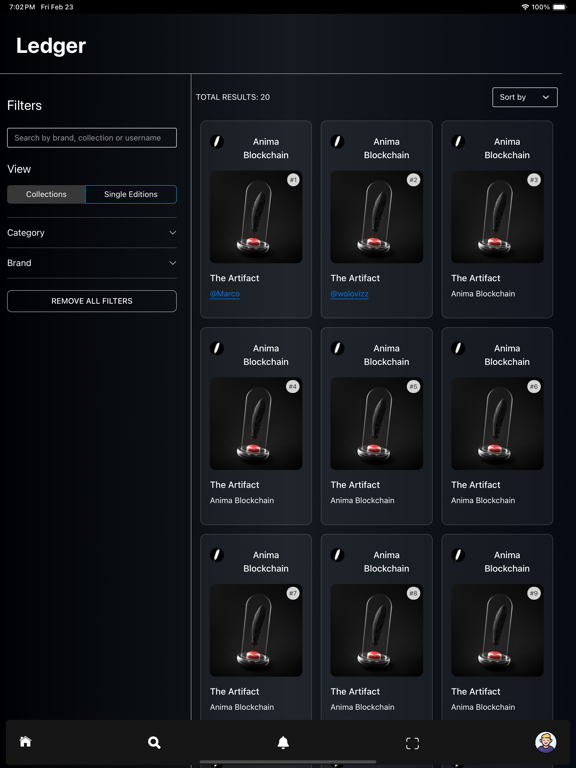The height and width of the screenshot is (768, 576).
Task: Expand the Brand filter
Action: point(92,263)
